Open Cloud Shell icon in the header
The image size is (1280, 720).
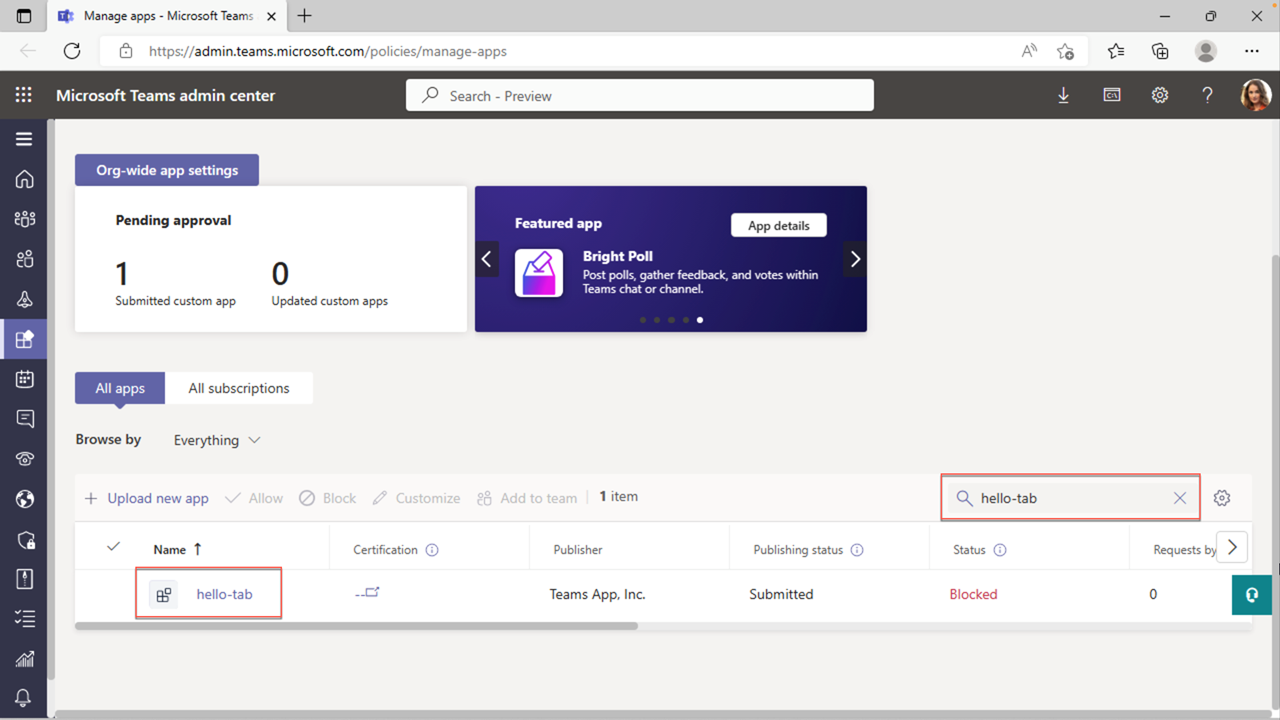1111,95
